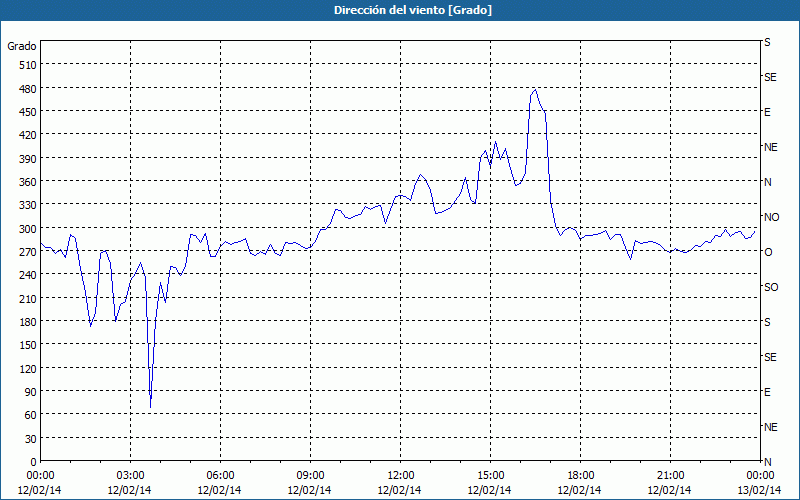Viewport: 800px width, 500px height.
Task: Select the 12:00 time axis label
Action: click(x=401, y=476)
